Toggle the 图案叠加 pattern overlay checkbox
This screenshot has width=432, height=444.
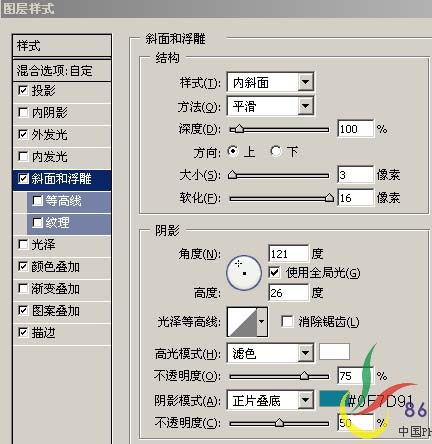pyautogui.click(x=23, y=311)
